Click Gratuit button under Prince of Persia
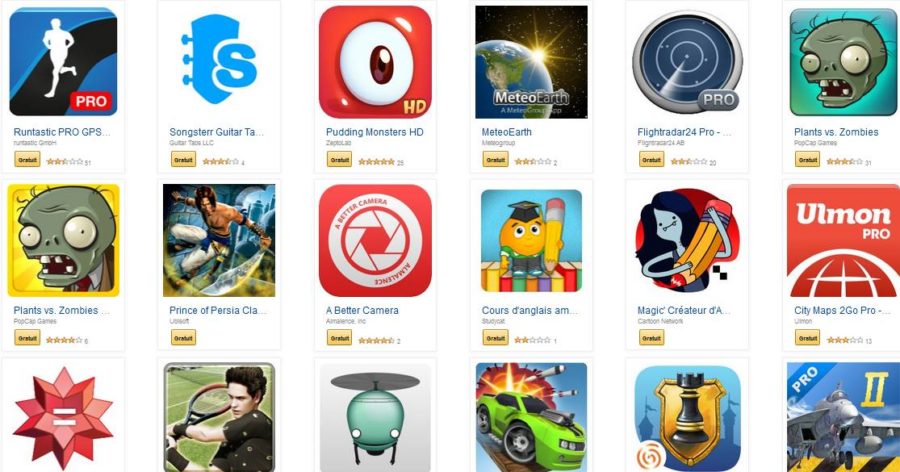Viewport: 900px width, 472px height. 183,338
